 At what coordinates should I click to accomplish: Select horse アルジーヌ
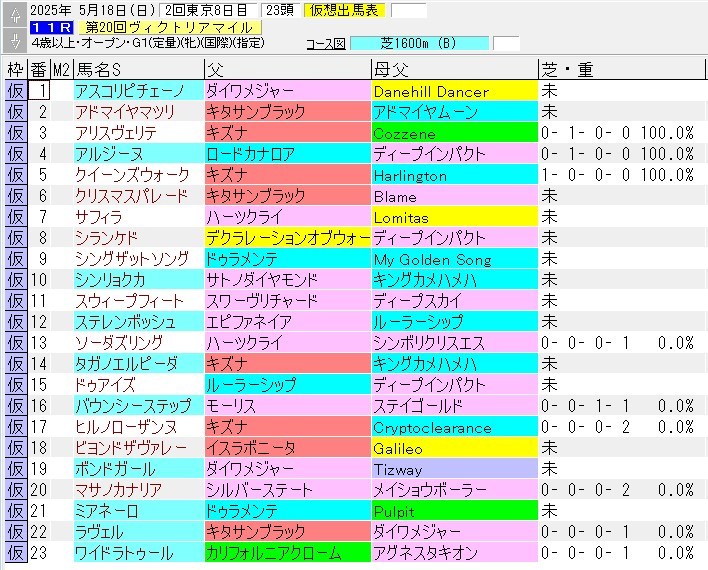coord(139,154)
